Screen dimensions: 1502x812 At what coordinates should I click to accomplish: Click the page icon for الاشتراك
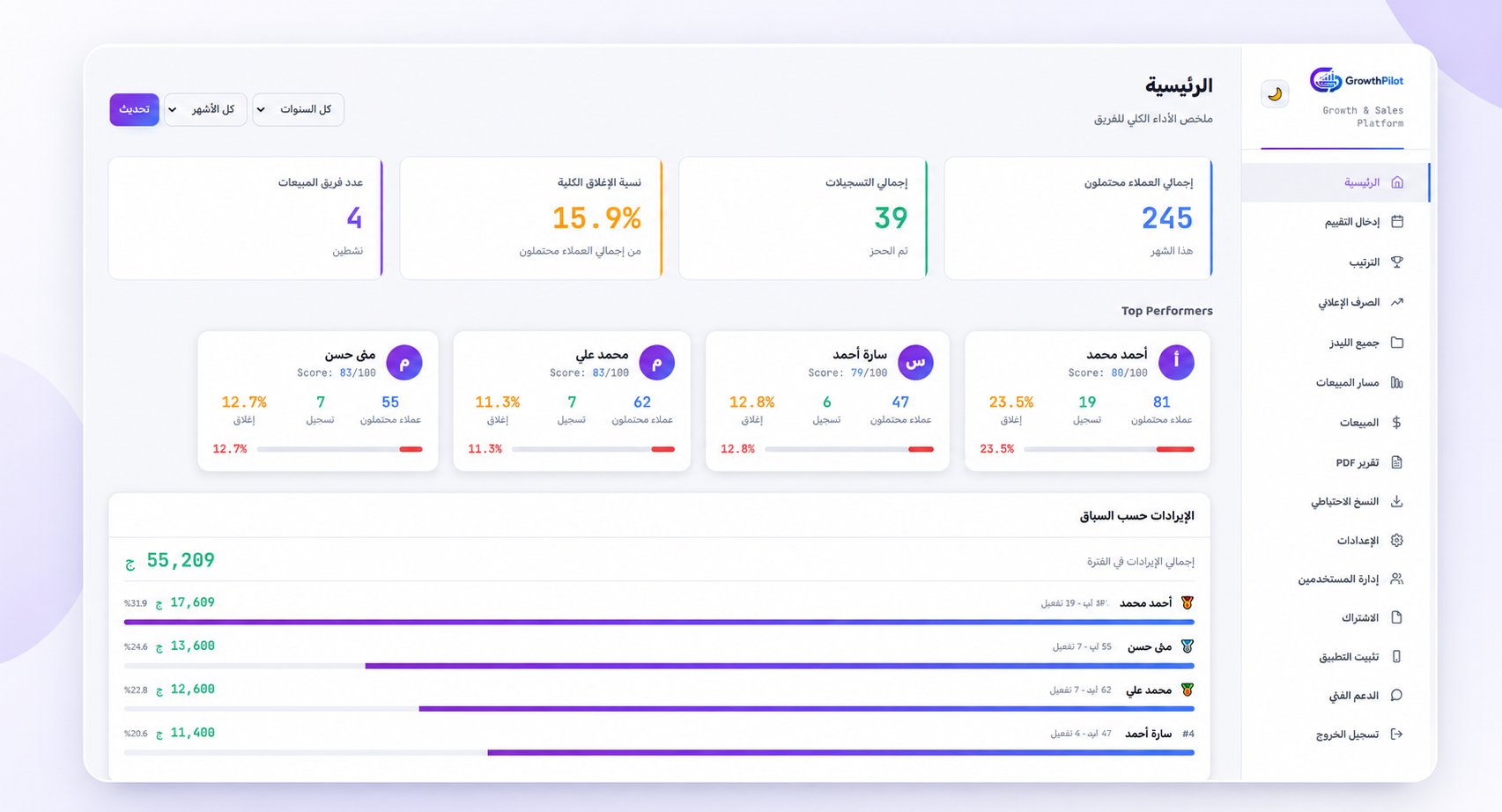[1397, 618]
